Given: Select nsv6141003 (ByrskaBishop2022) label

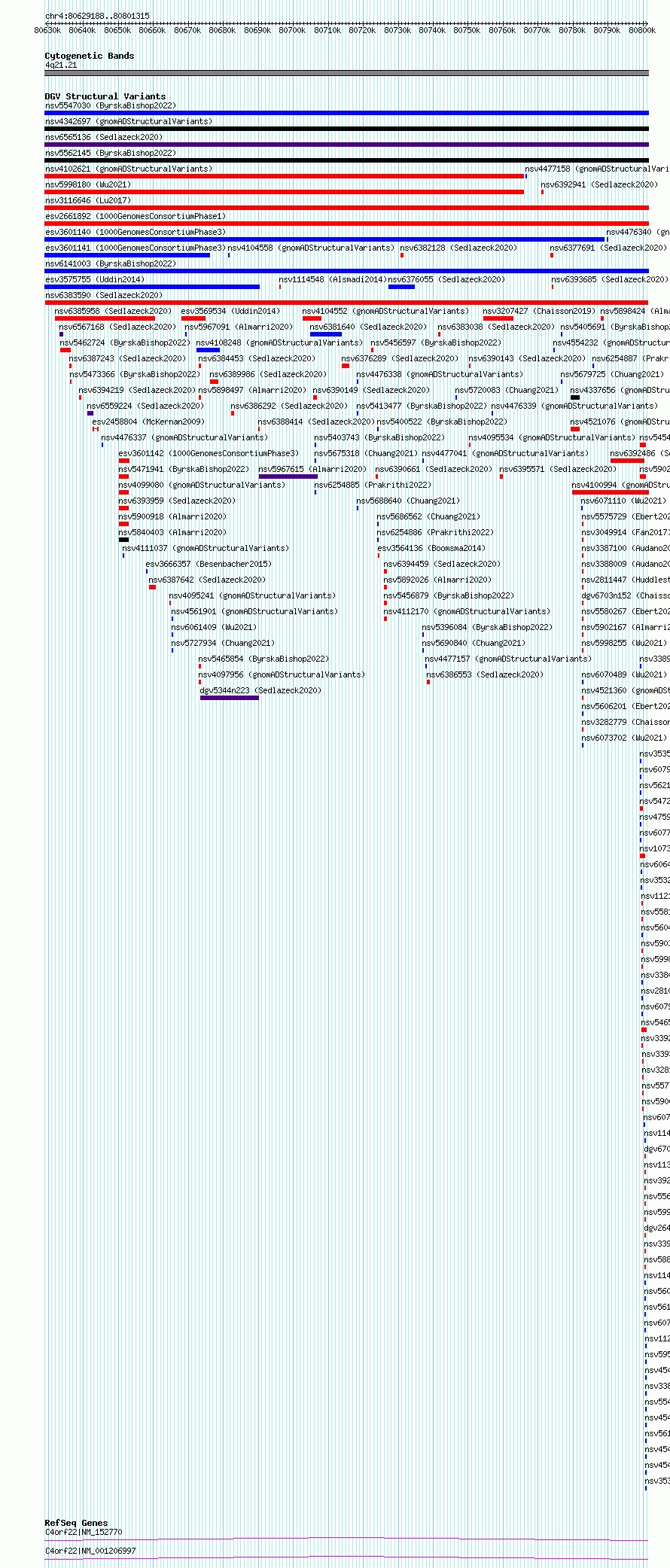Looking at the screenshot, I should 110,263.
